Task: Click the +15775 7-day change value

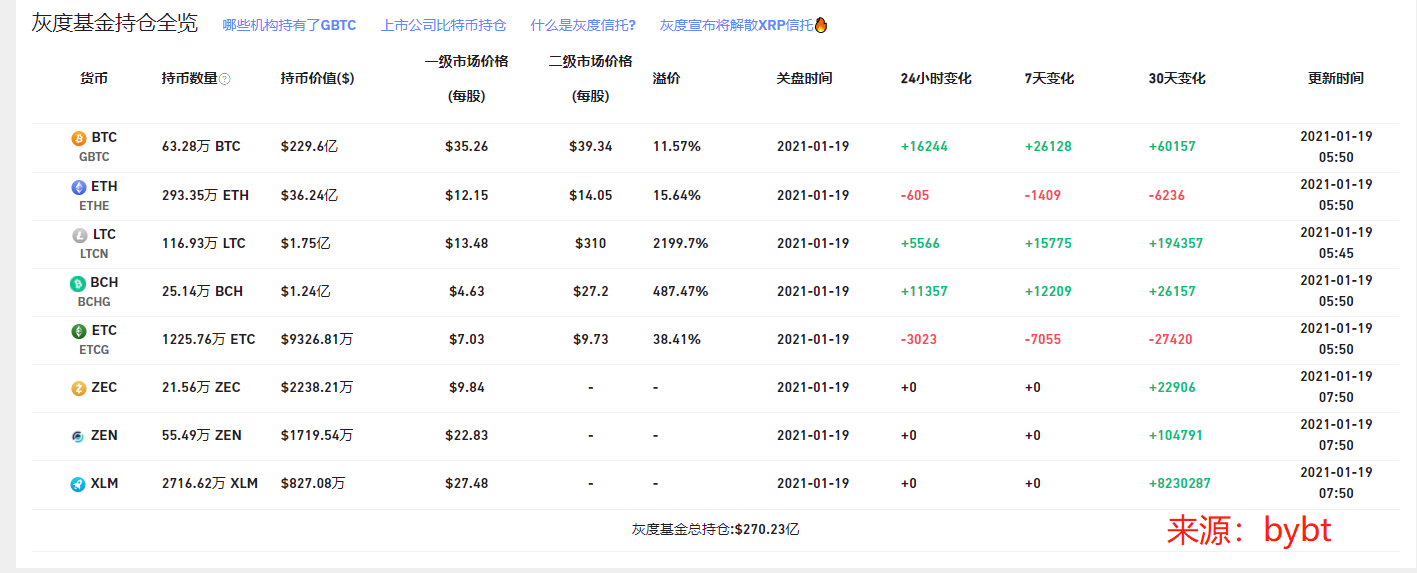Action: click(1048, 243)
